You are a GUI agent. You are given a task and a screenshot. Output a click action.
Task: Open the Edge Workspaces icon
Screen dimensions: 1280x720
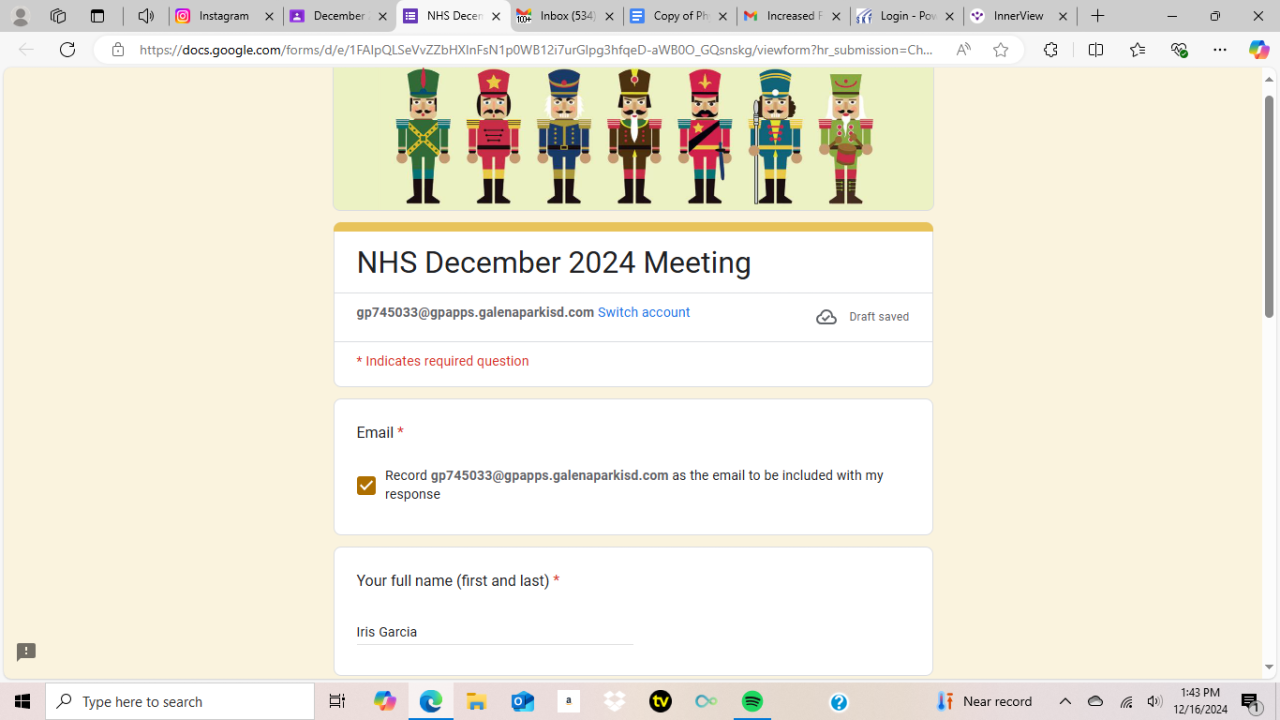point(58,16)
